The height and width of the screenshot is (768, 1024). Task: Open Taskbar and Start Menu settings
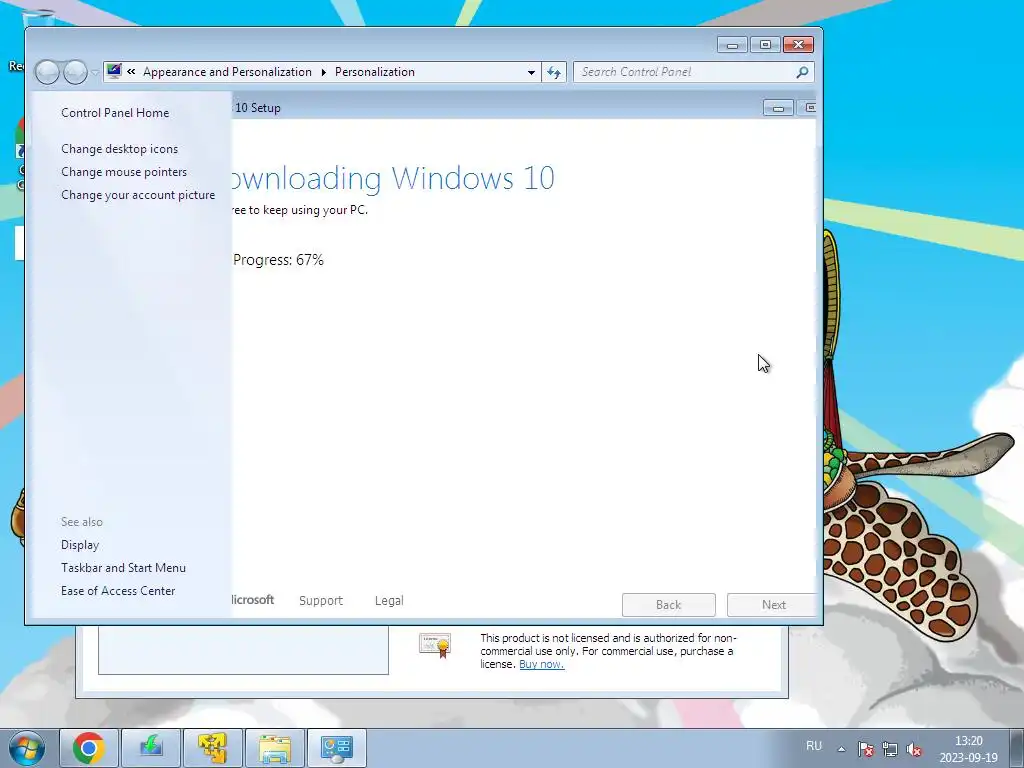(x=123, y=568)
